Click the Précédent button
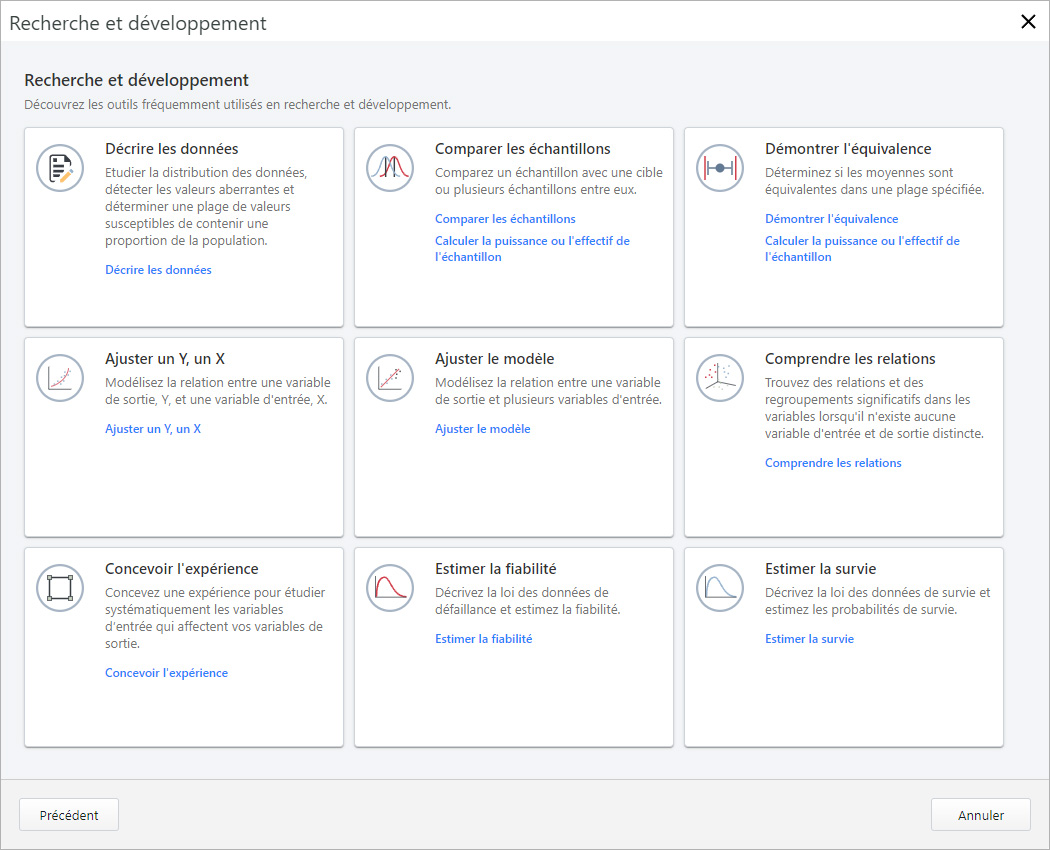 [x=68, y=814]
